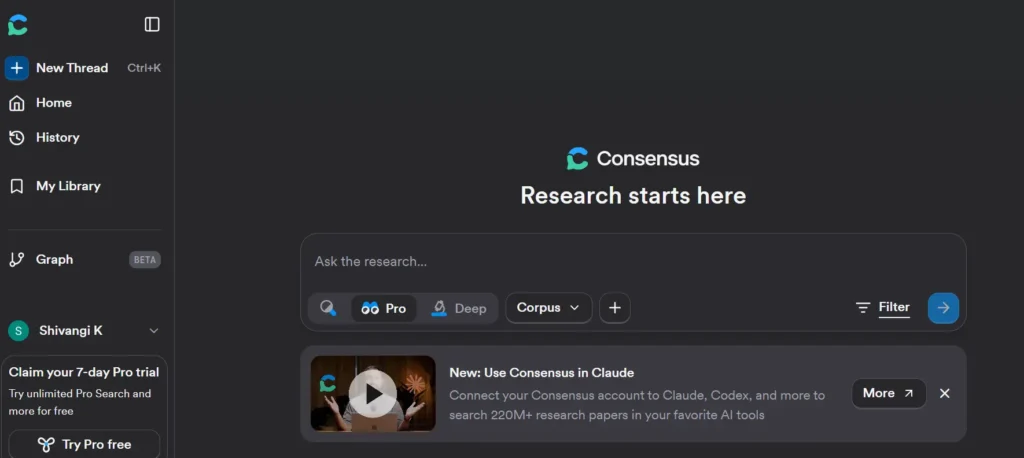Click the bookmark icon beside My Library
This screenshot has height=458, width=1024.
[17, 186]
